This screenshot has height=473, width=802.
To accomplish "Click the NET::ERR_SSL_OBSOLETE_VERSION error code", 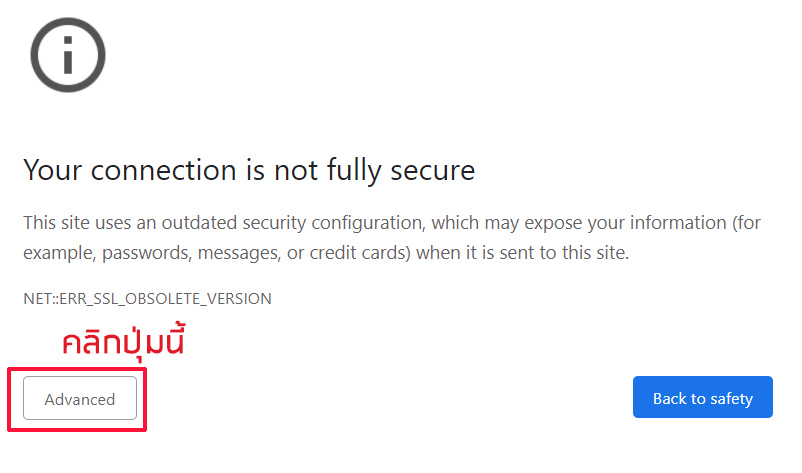I will [147, 299].
